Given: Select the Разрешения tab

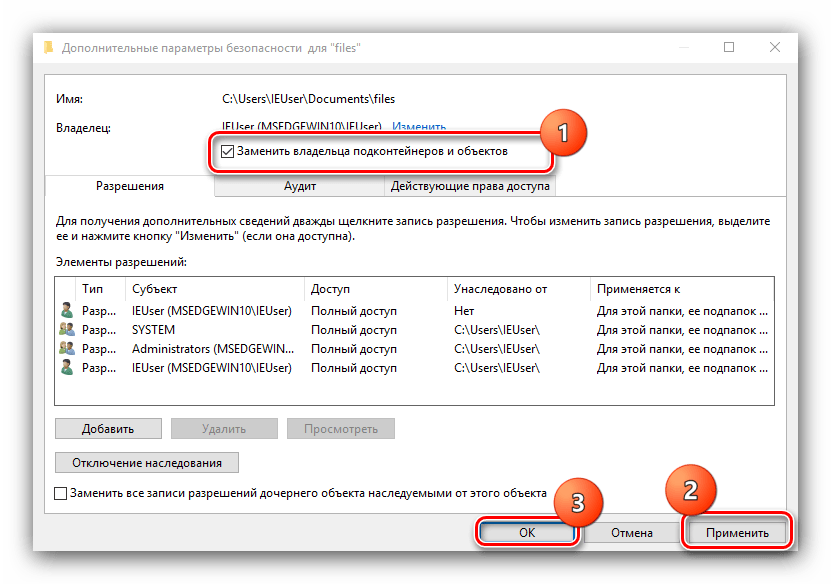Looking at the screenshot, I should [x=129, y=186].
